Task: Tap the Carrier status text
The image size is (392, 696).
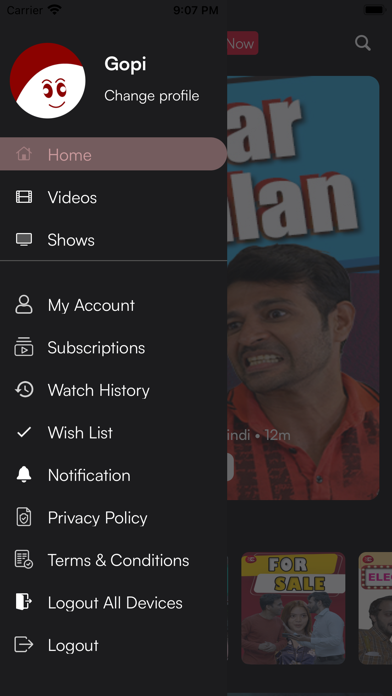Action: click(x=24, y=10)
